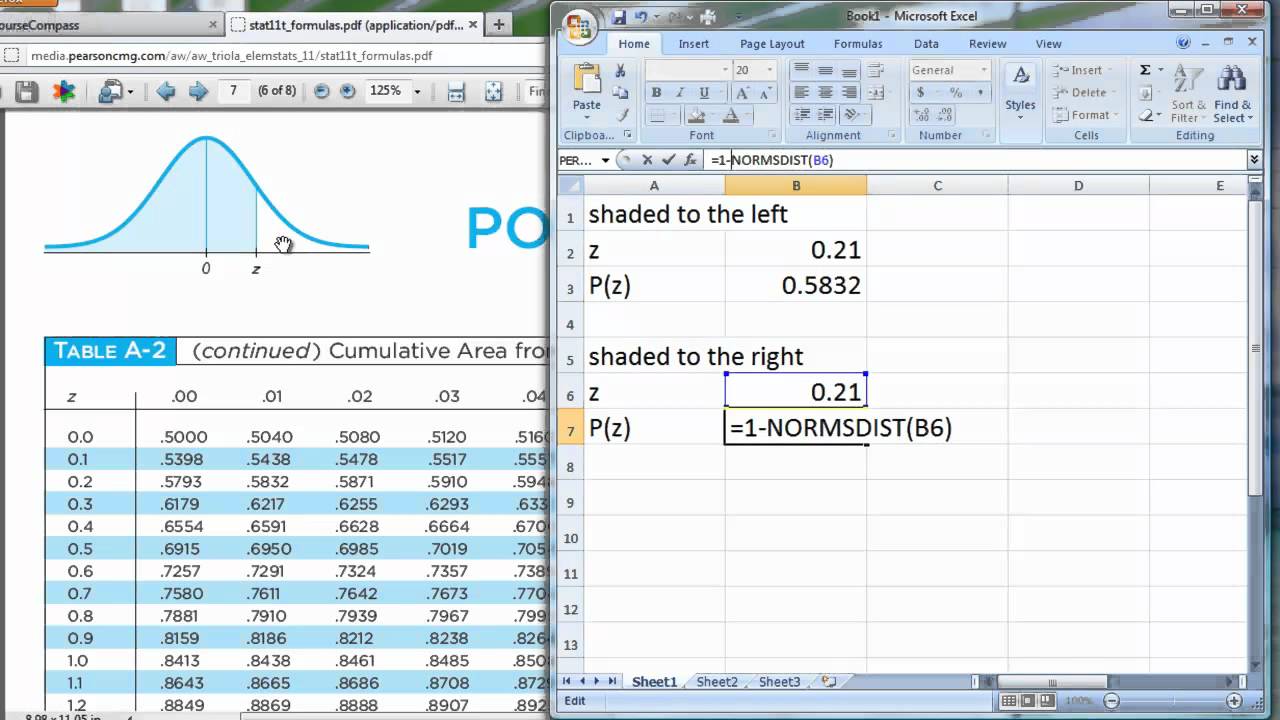Insert a new worksheet tab

click(828, 682)
